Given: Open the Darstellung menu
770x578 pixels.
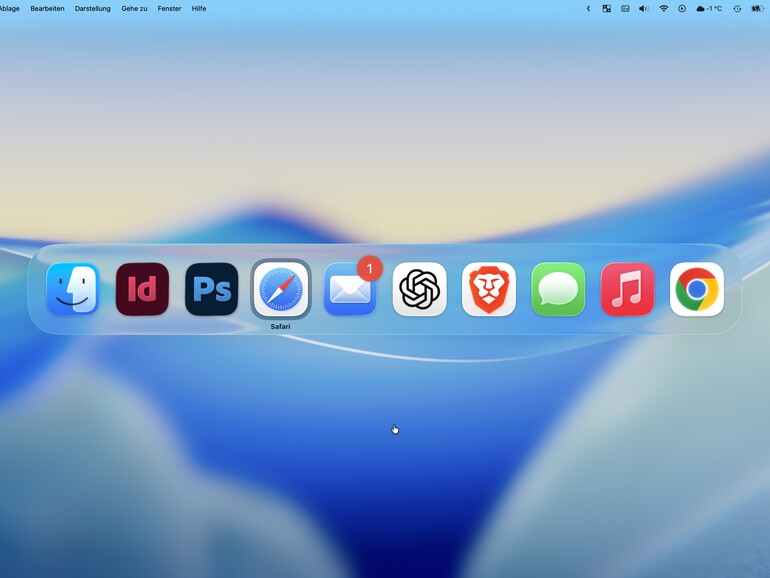Looking at the screenshot, I should (x=92, y=8).
